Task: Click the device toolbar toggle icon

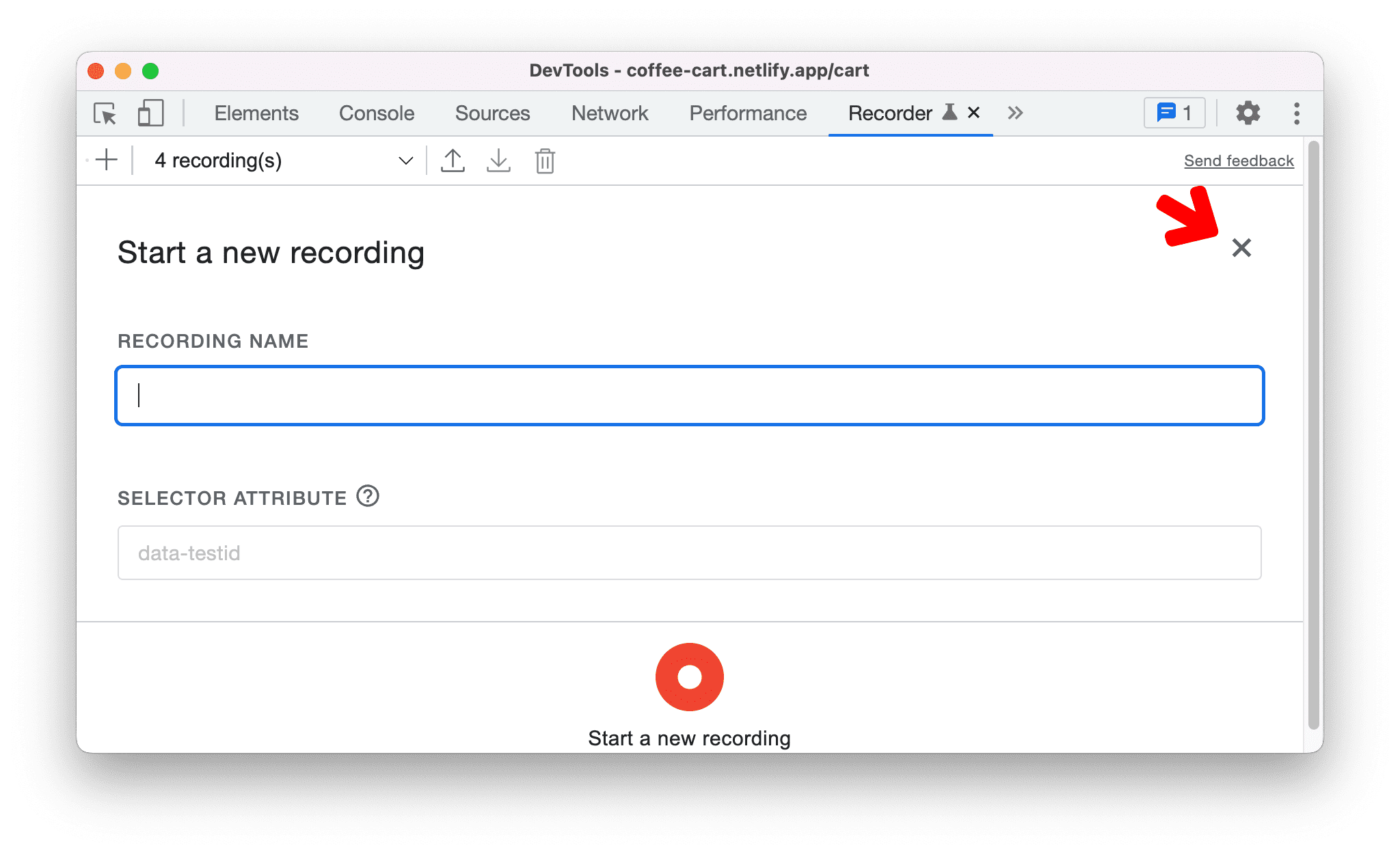Action: (148, 113)
